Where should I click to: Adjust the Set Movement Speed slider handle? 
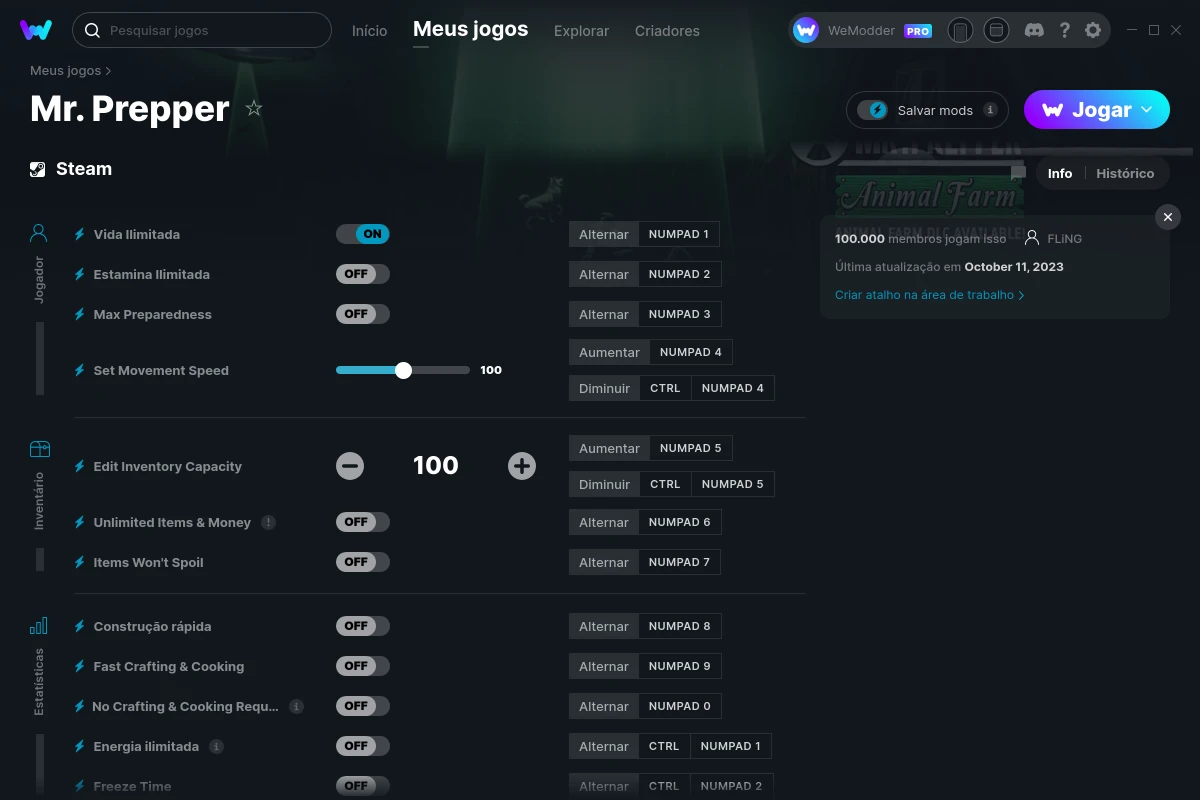point(403,370)
